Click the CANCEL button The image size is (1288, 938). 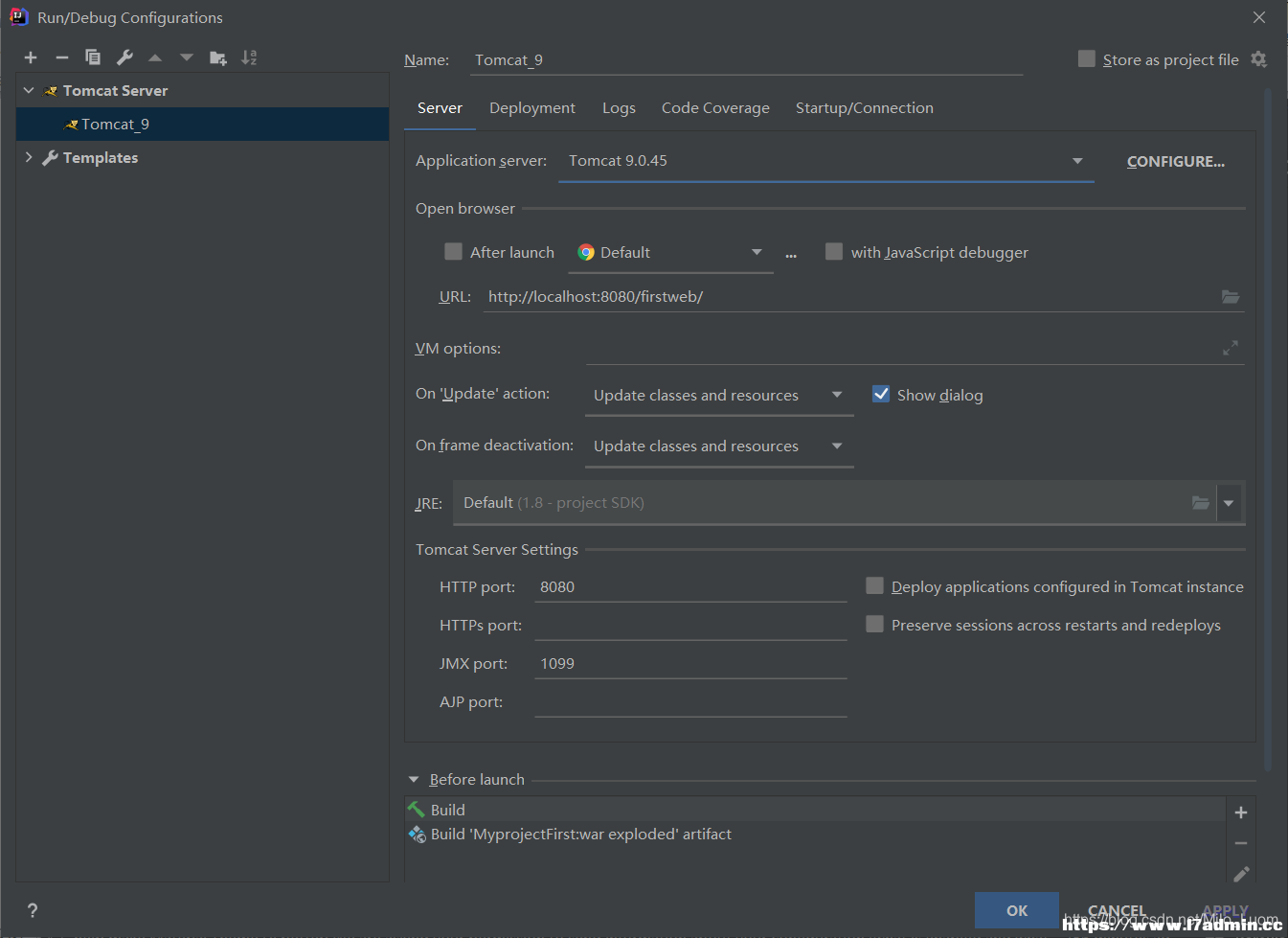(x=1117, y=911)
